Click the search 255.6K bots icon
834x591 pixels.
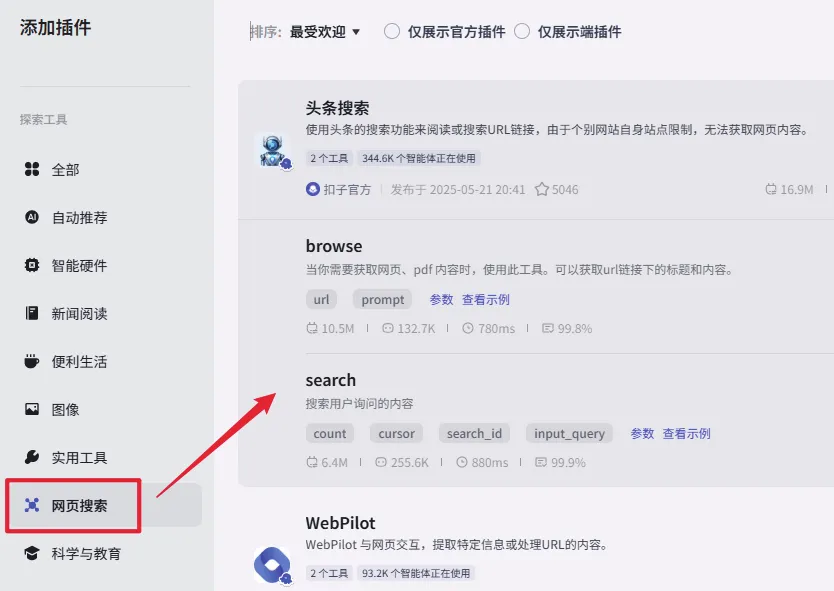click(381, 462)
